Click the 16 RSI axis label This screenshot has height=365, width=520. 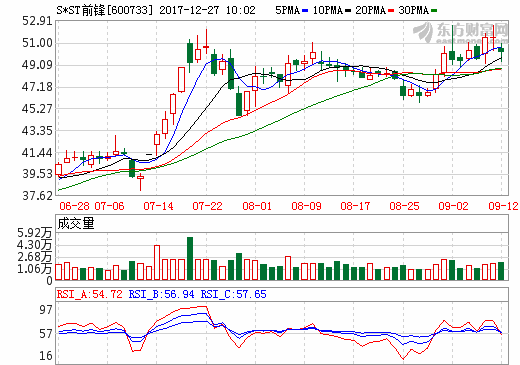coord(46,356)
